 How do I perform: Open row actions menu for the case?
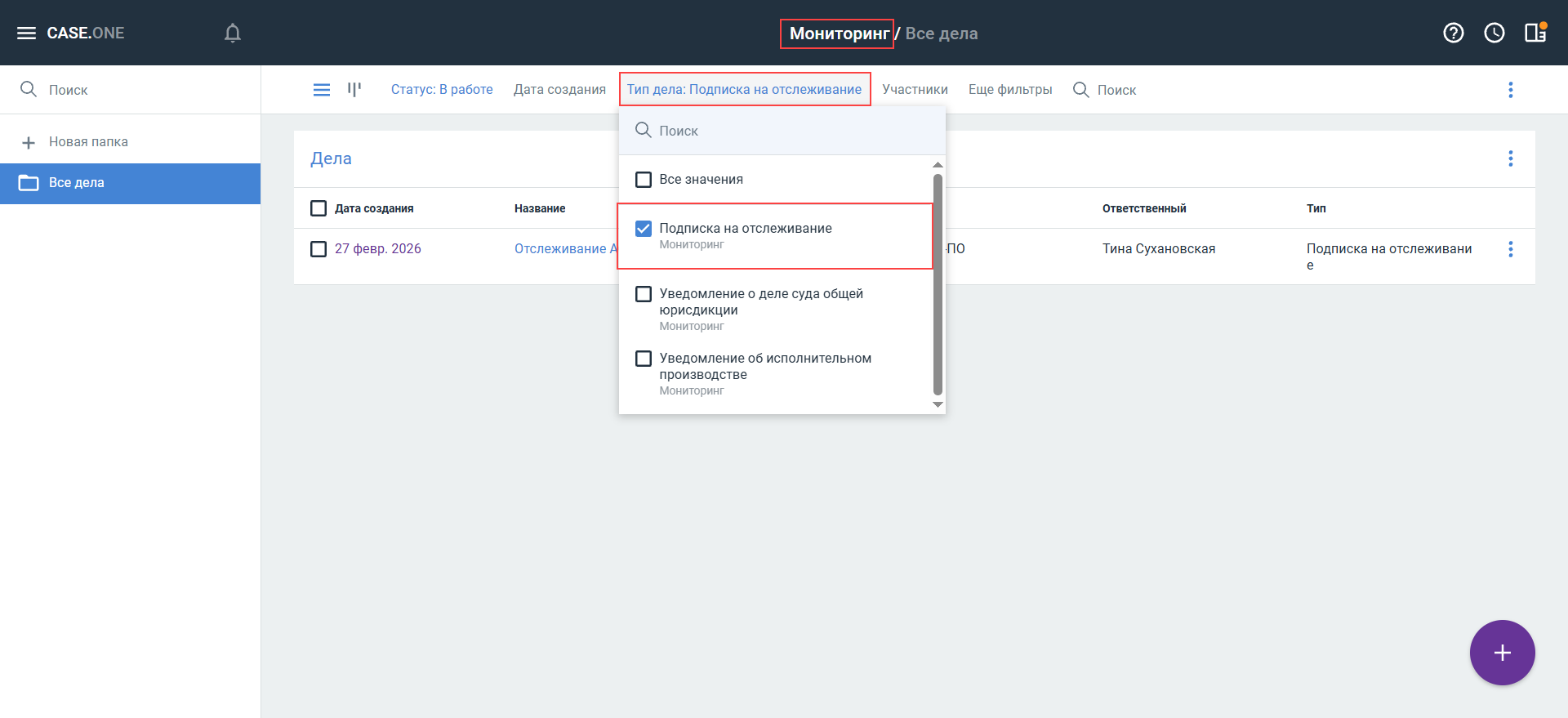(1510, 249)
